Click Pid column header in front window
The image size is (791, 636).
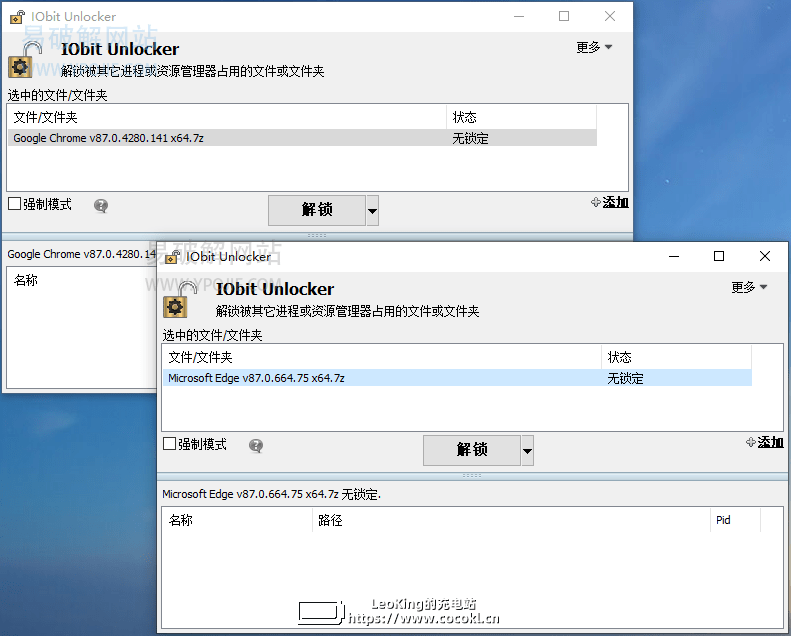[735, 520]
